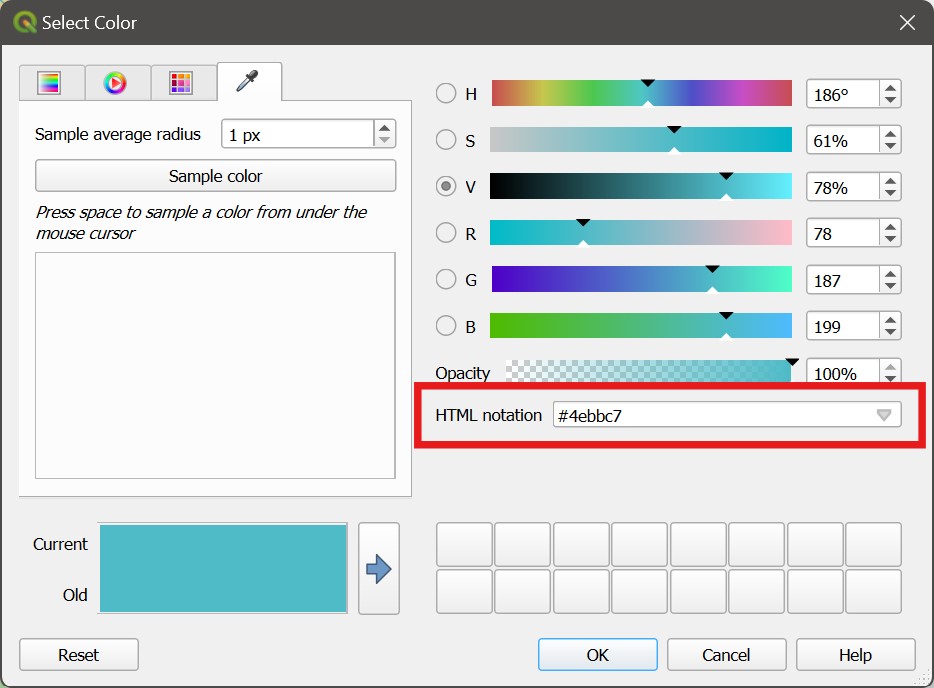Close the Select Color dialog
The width and height of the screenshot is (934, 688).
click(907, 23)
